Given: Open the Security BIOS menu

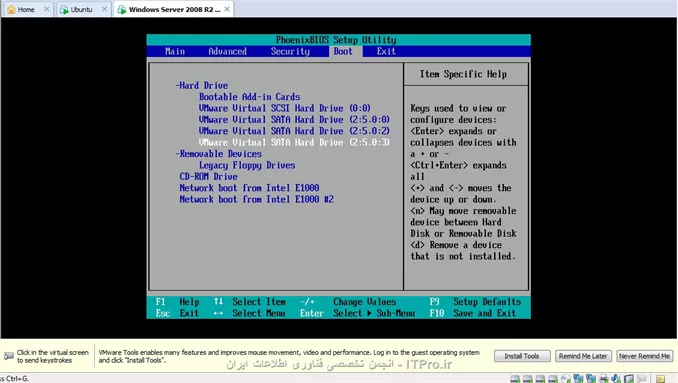Looking at the screenshot, I should pyautogui.click(x=290, y=51).
